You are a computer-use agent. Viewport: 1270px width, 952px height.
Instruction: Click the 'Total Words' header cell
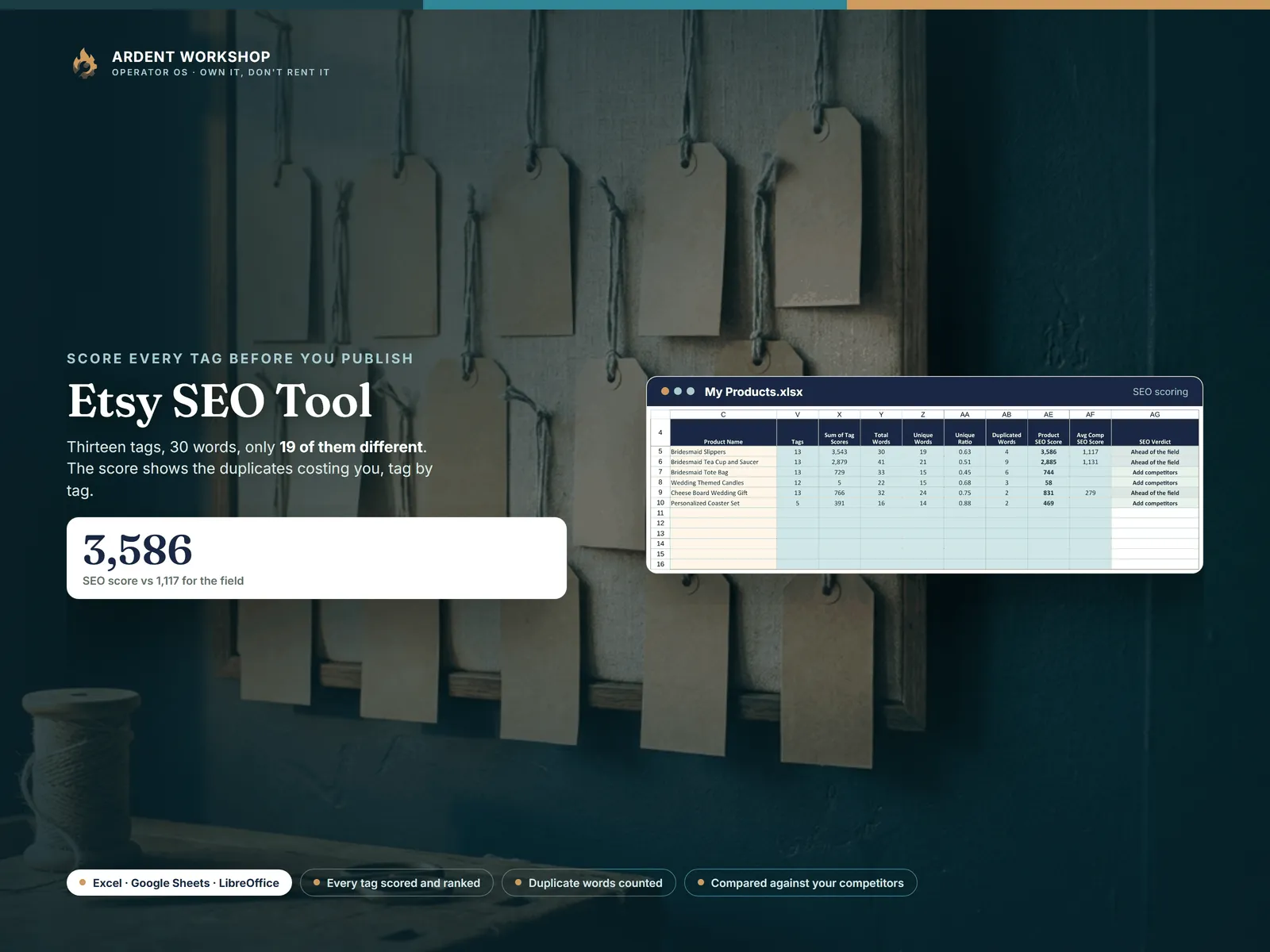point(881,433)
